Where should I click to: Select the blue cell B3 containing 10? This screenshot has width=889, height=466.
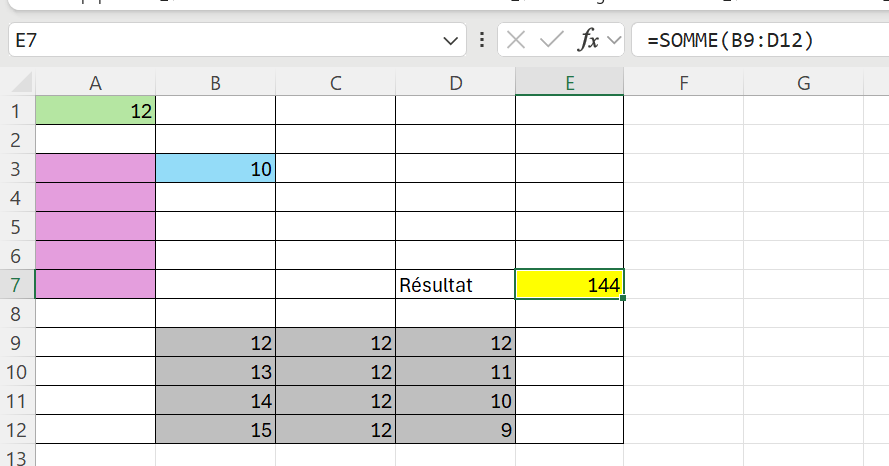(x=215, y=169)
